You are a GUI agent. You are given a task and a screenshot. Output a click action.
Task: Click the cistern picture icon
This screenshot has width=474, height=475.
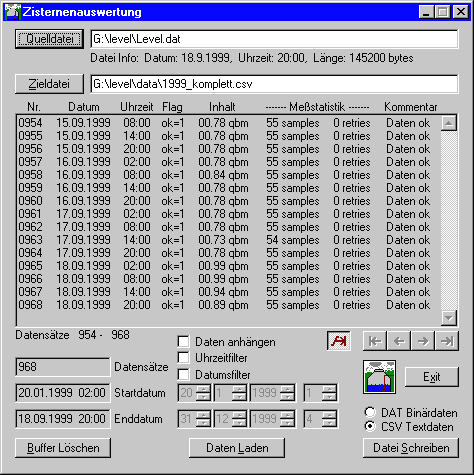[380, 377]
